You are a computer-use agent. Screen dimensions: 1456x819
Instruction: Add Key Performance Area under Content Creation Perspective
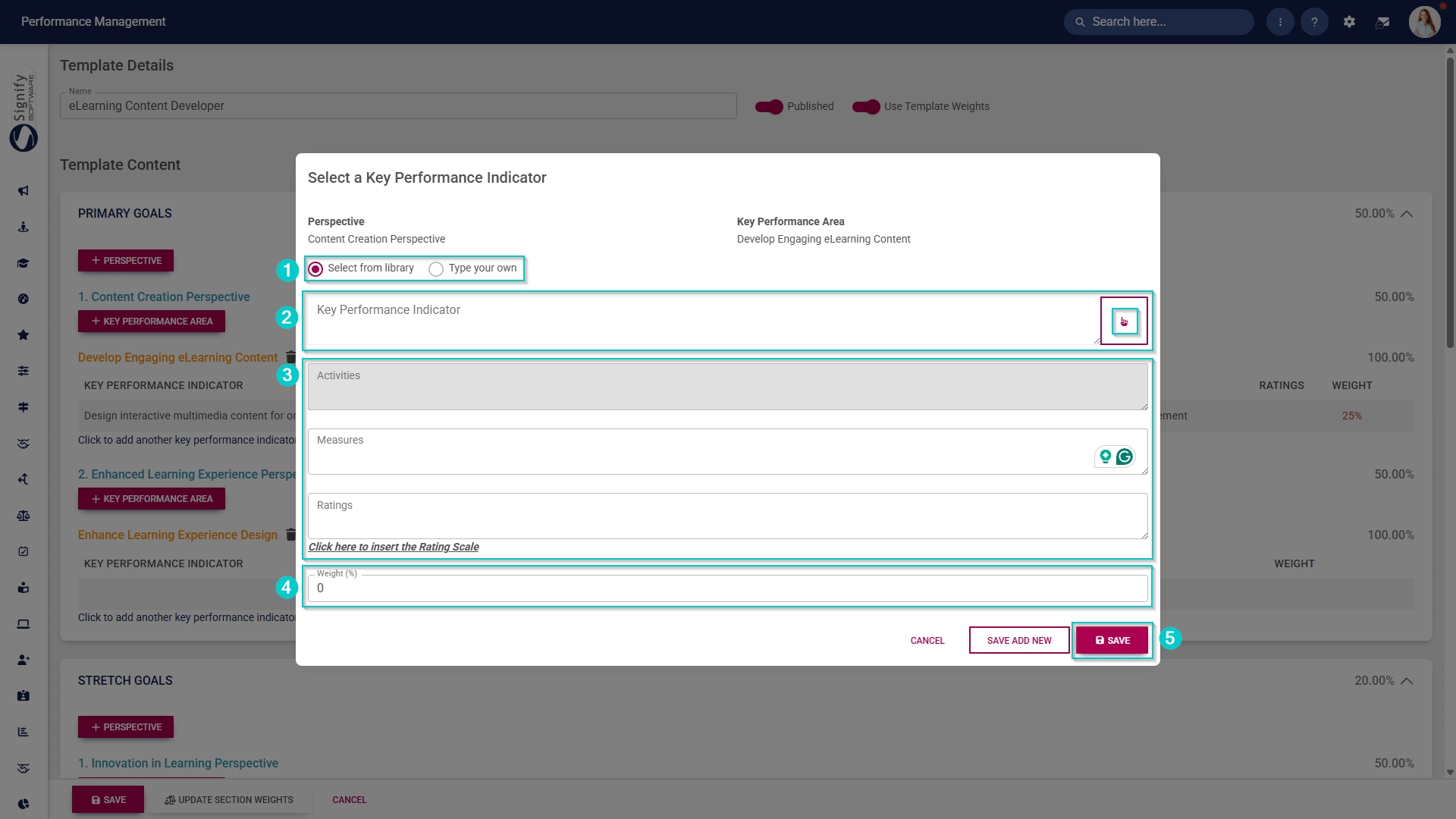pyautogui.click(x=152, y=322)
